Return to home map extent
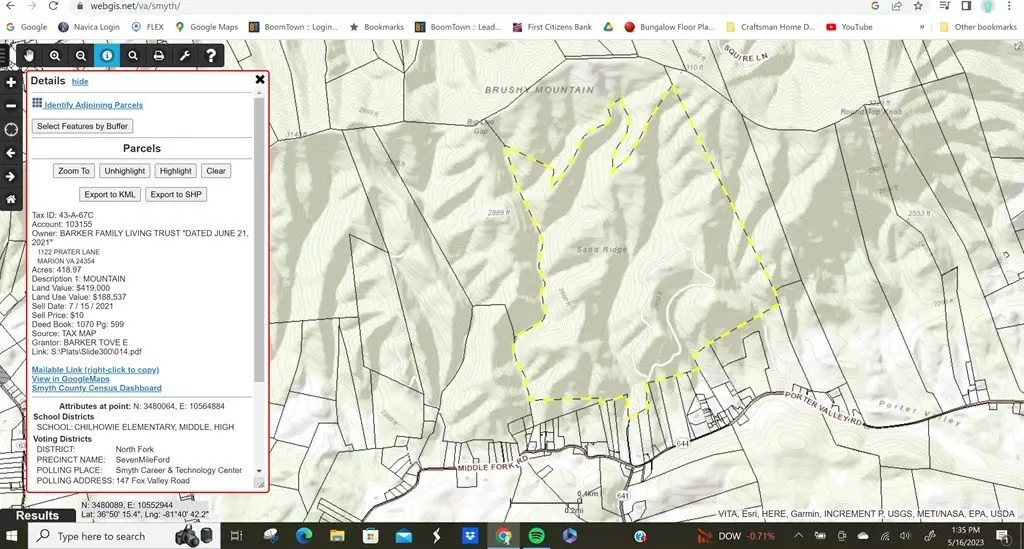Screen dimensions: 1024x549 point(11,199)
